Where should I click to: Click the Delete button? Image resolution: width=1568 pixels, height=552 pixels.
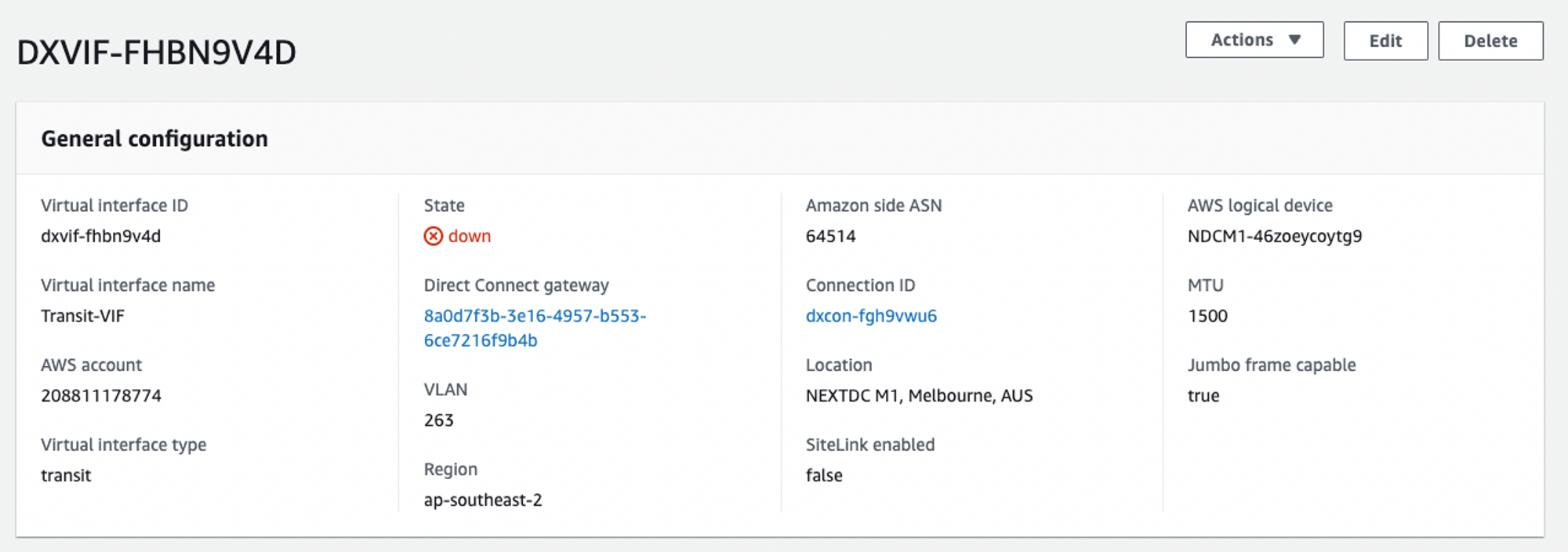coord(1490,41)
